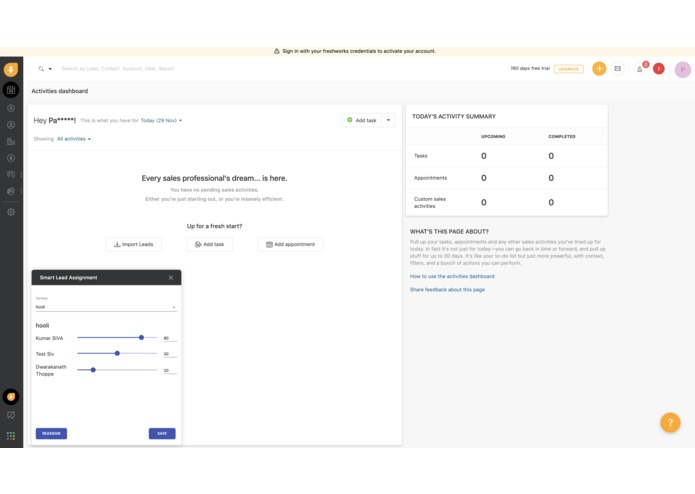Click the orange help question mark button

coord(670,423)
